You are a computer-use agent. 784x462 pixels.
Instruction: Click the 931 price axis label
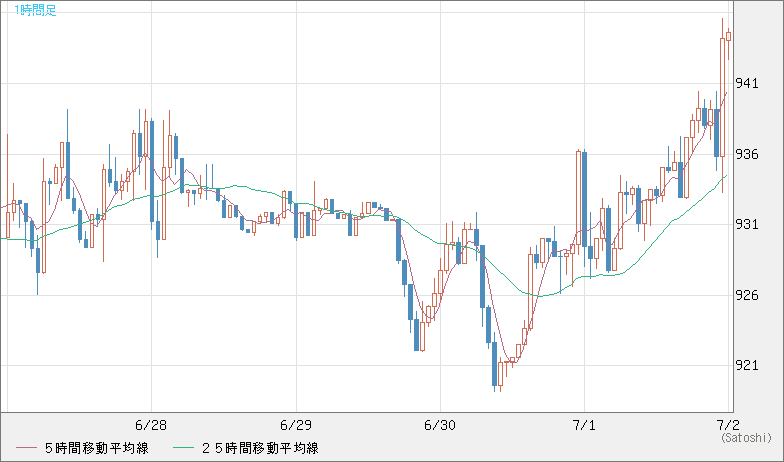(x=747, y=224)
